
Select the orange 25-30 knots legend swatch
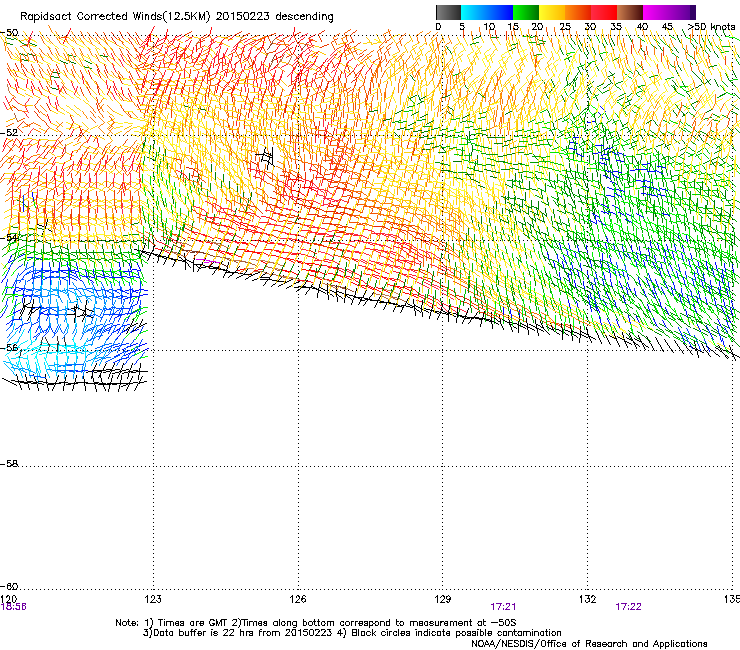(x=578, y=12)
